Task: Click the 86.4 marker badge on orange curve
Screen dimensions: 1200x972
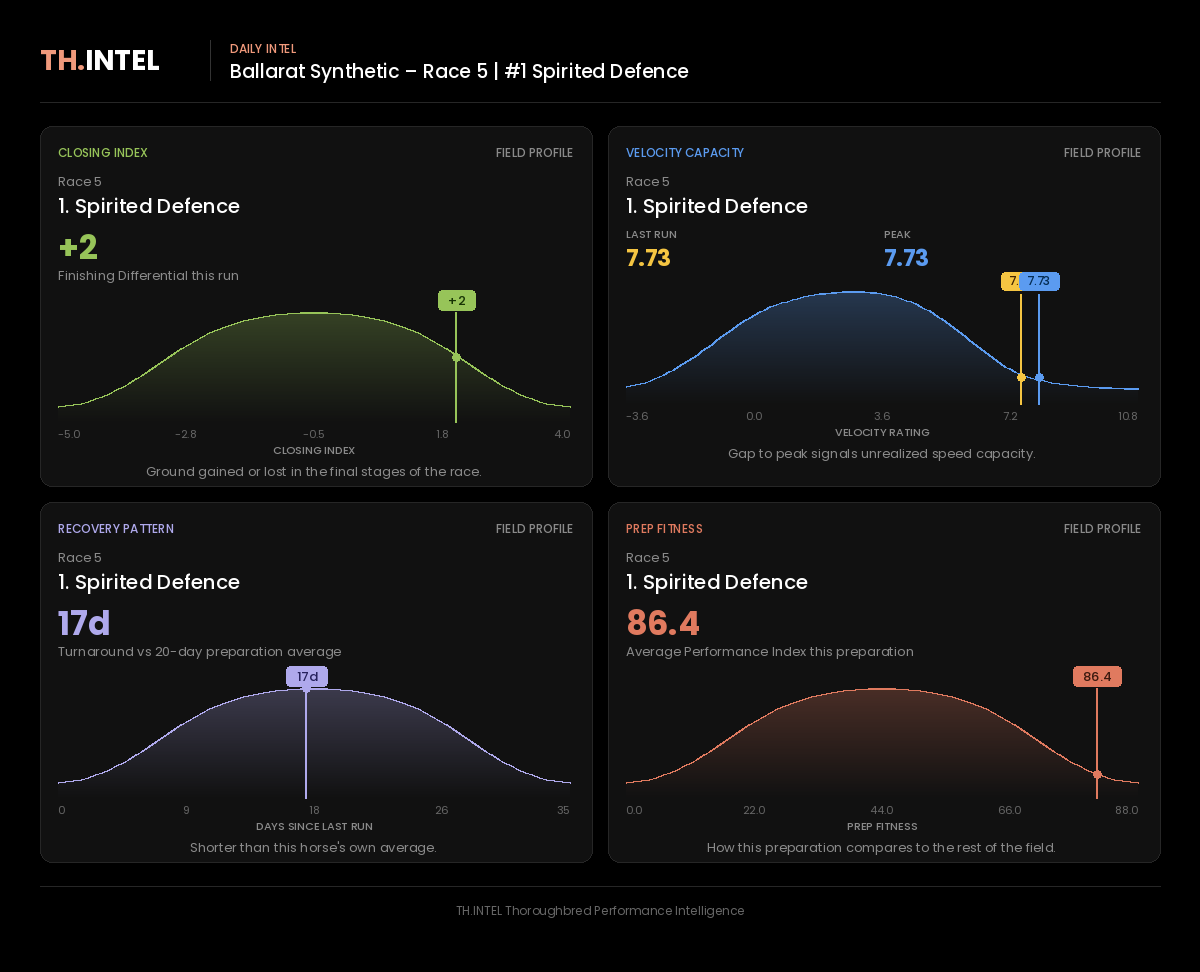Action: [x=1097, y=677]
